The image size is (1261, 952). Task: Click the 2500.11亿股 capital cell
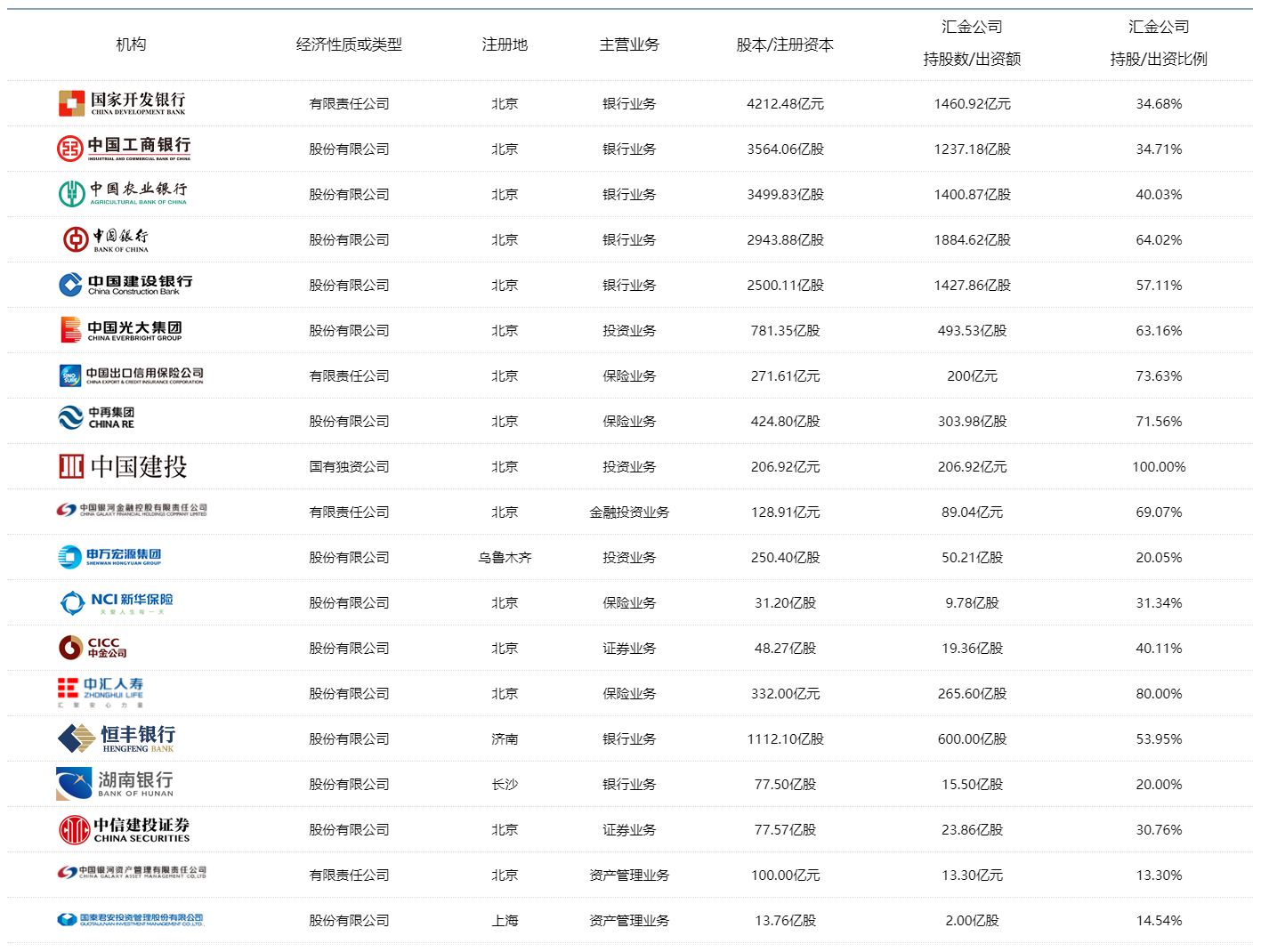click(785, 286)
